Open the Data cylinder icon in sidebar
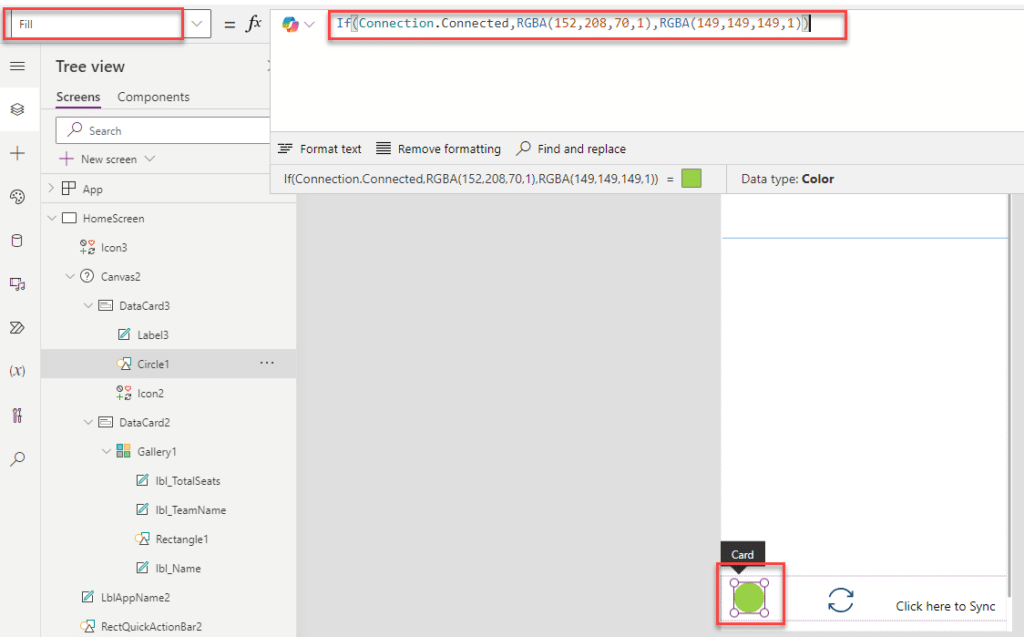The image size is (1024, 637). [17, 240]
